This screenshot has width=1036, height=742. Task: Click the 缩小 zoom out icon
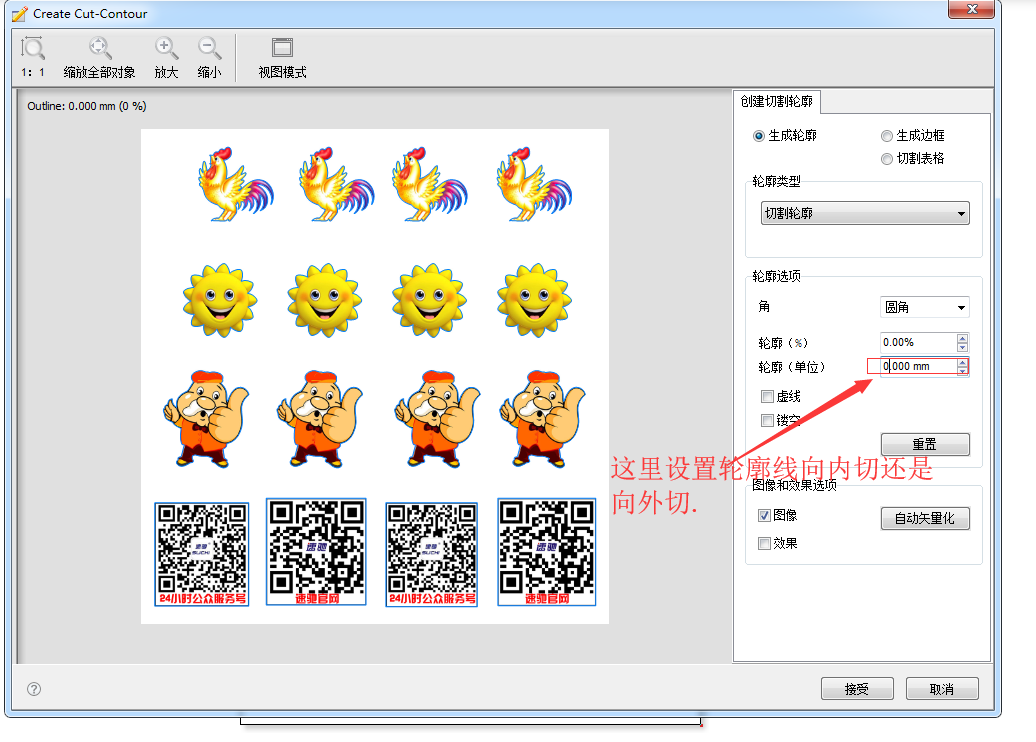[209, 48]
